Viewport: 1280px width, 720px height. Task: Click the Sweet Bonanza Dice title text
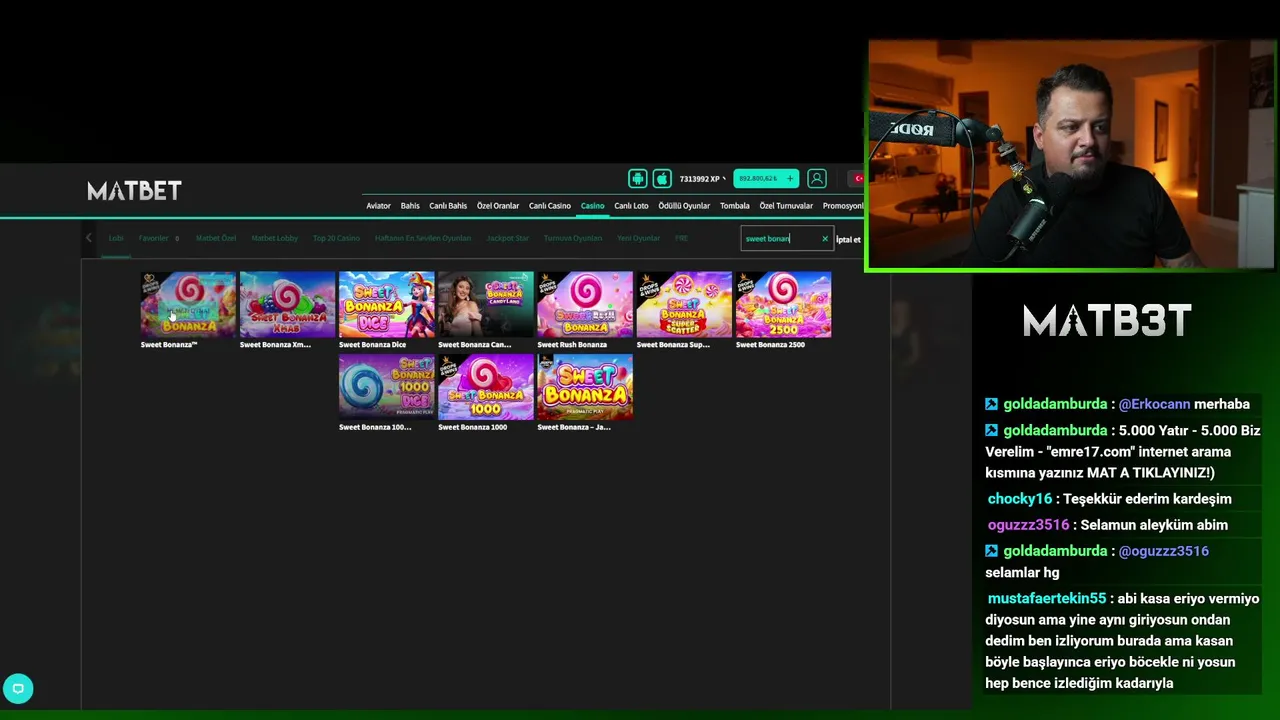372,345
